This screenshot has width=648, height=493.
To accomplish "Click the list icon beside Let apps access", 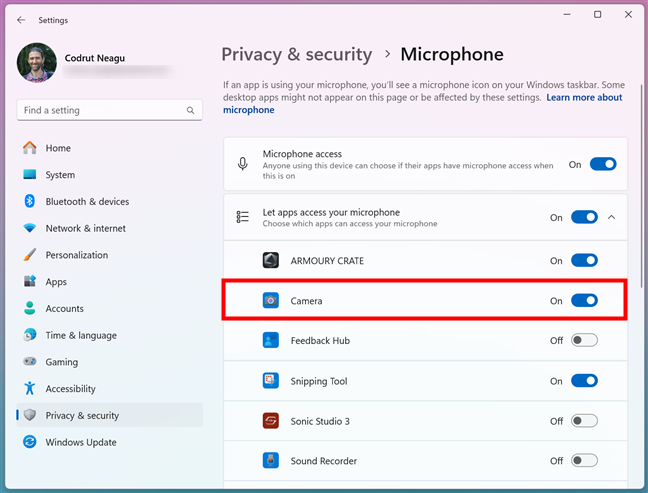I will click(243, 217).
